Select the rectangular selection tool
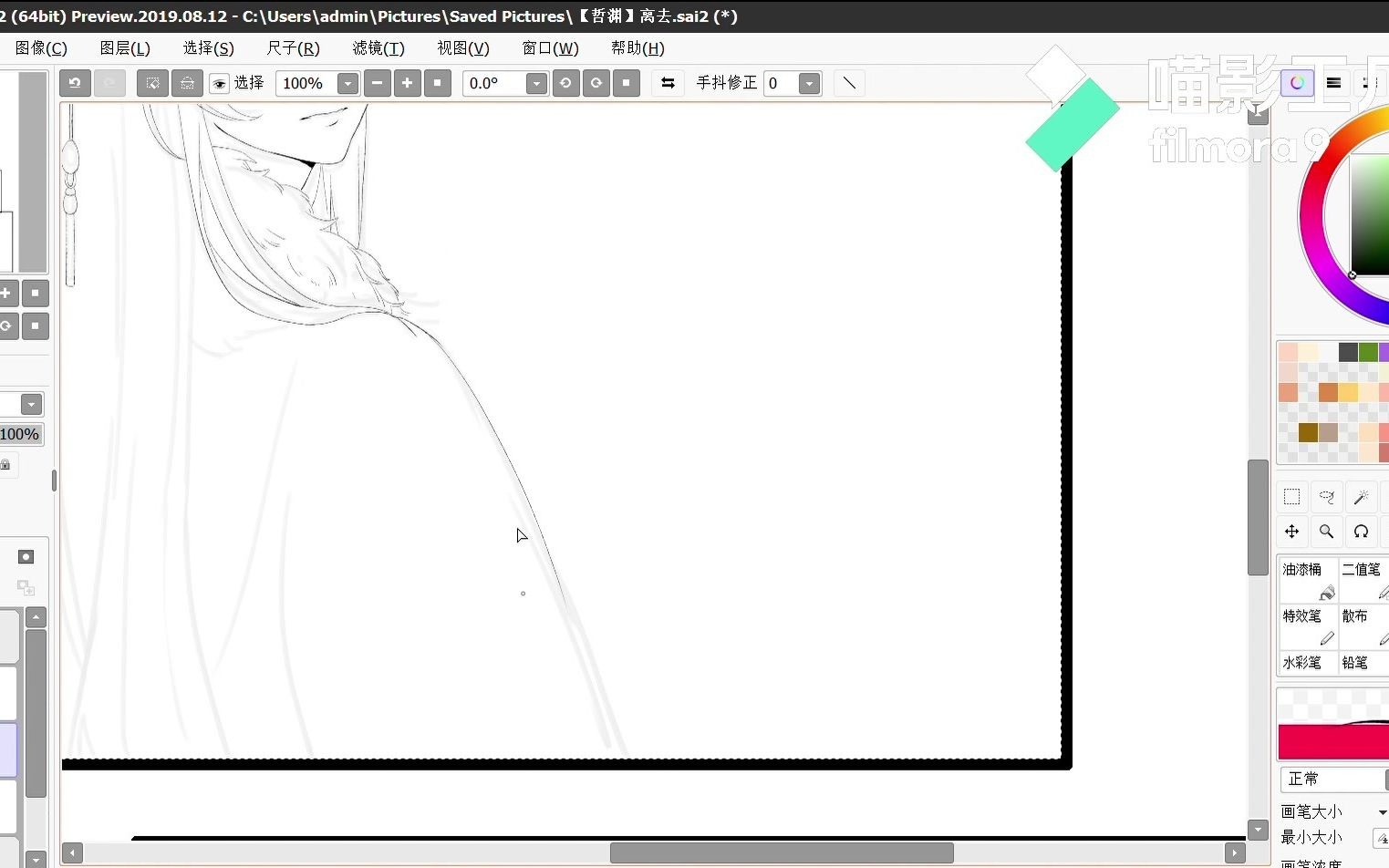Viewport: 1389px width, 868px height. pyautogui.click(x=1291, y=497)
